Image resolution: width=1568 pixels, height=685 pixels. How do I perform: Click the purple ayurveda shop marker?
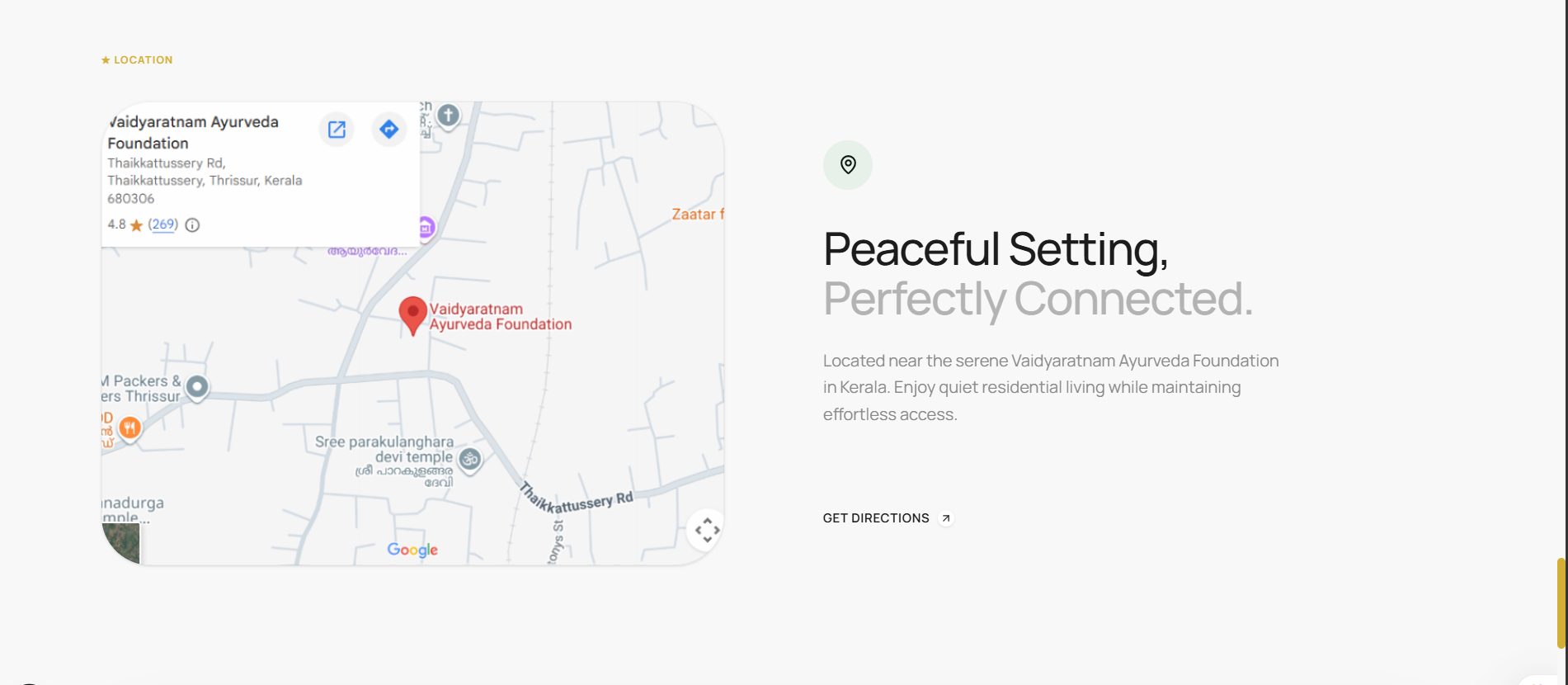(426, 228)
